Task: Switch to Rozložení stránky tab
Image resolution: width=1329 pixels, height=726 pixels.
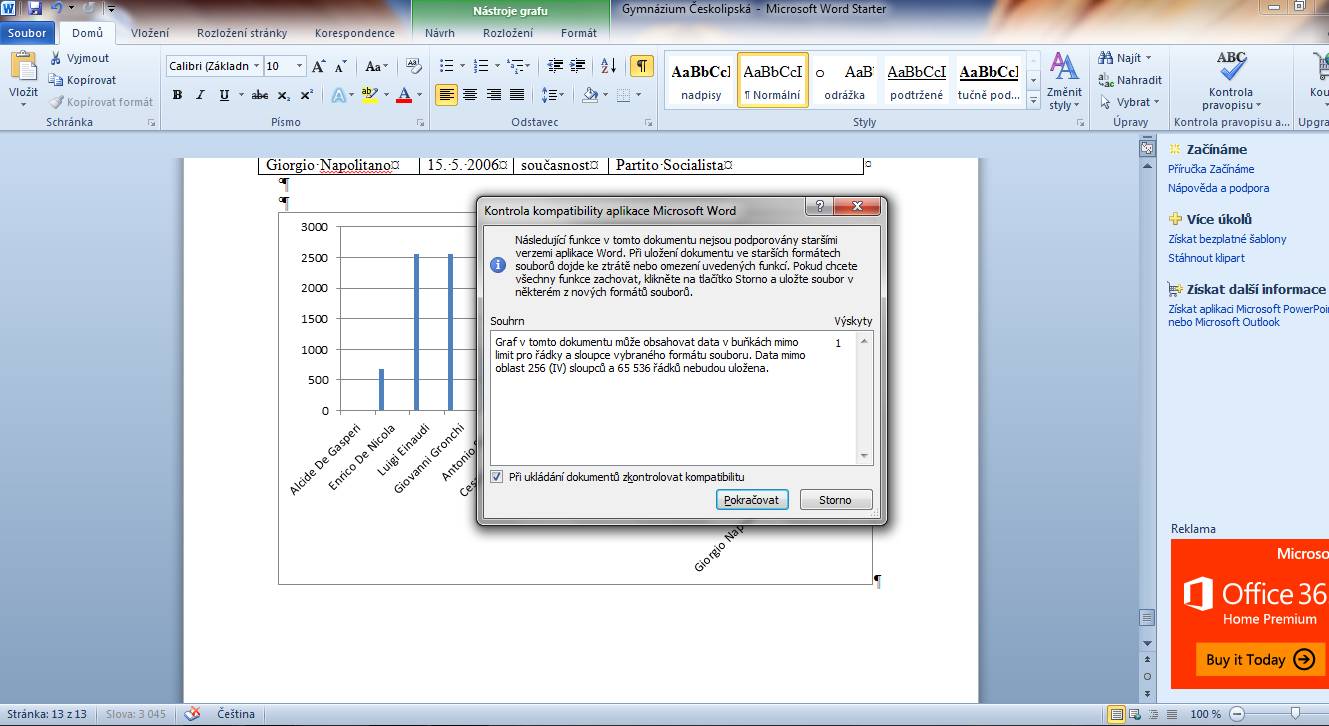Action: [241, 33]
